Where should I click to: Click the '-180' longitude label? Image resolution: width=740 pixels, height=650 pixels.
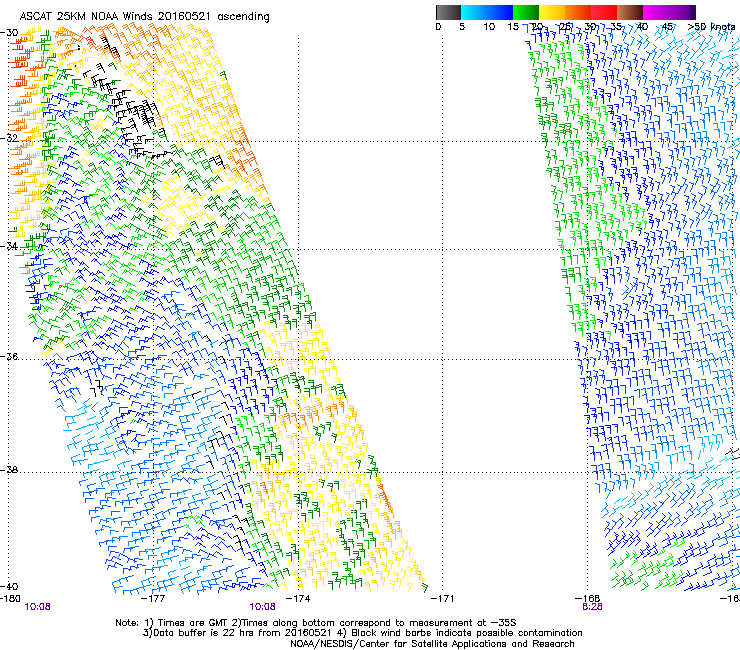point(10,598)
